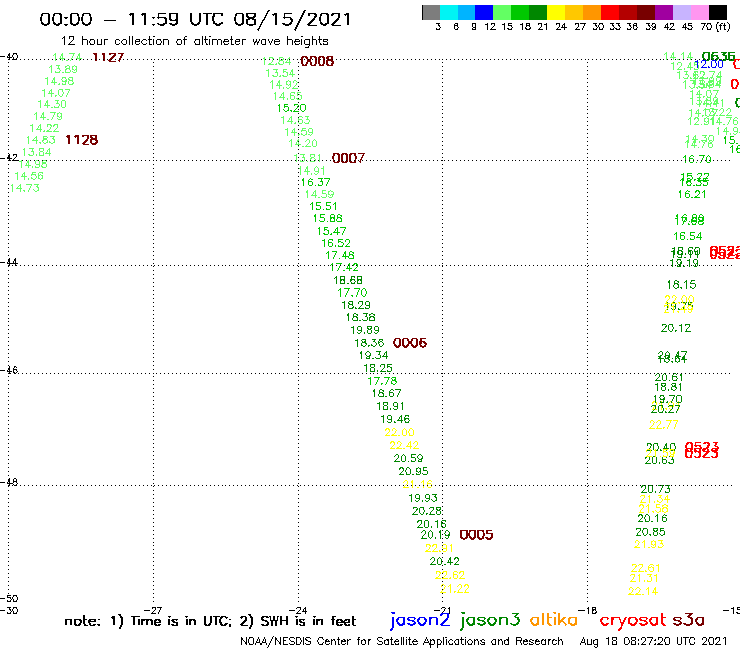Select the black swatch ending the legend
Viewport: 740px width, 650px height.
(717, 12)
